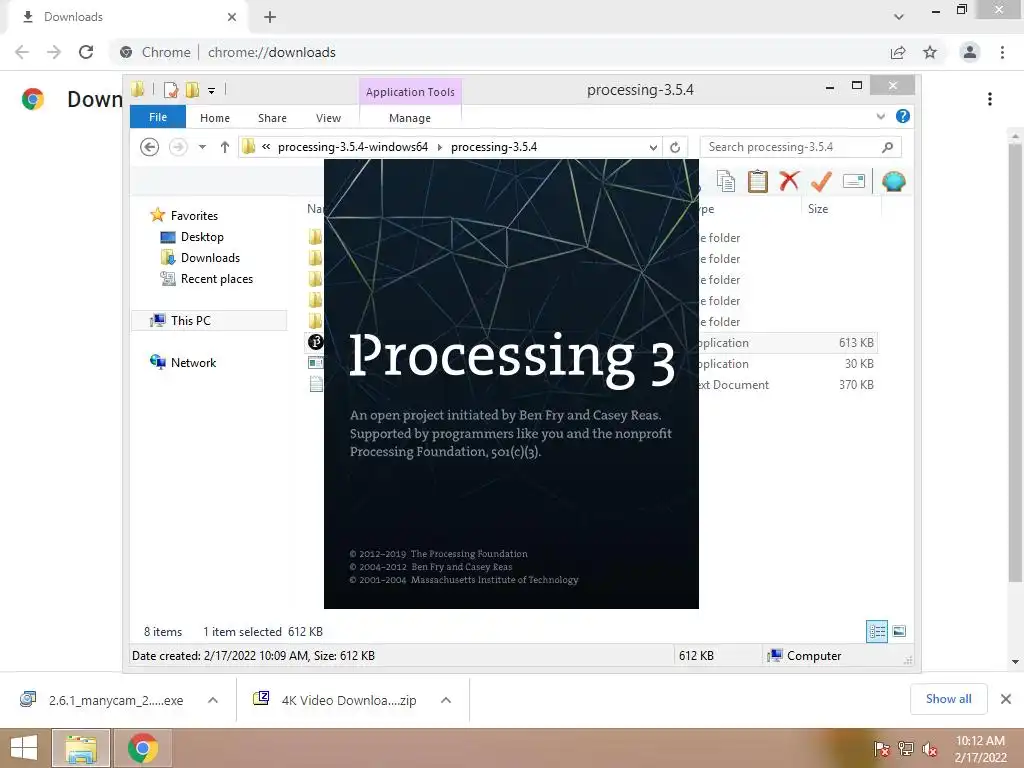
Task: Open a new Chrome tab
Action: click(270, 17)
